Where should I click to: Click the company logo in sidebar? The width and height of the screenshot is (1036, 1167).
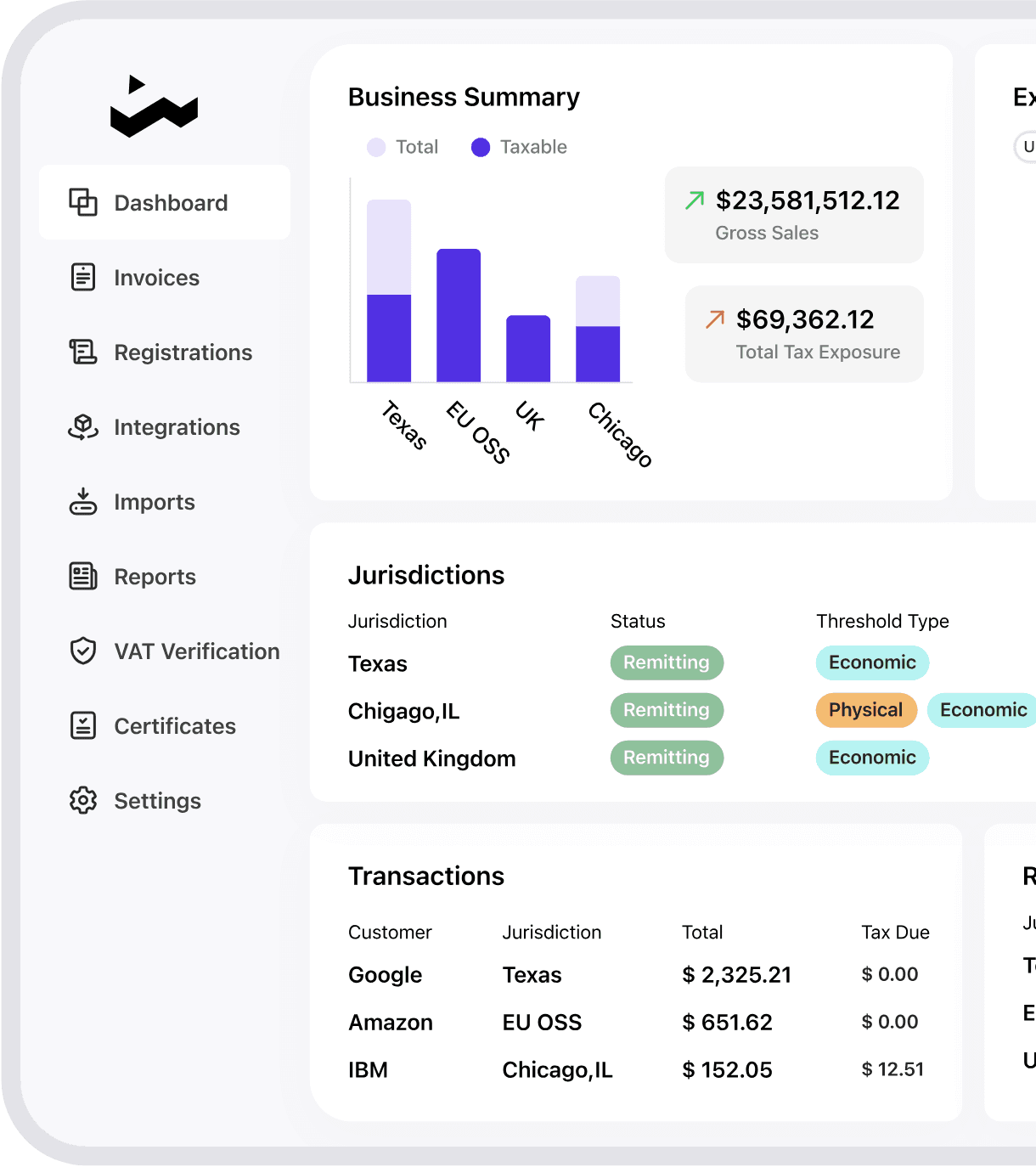click(x=154, y=106)
